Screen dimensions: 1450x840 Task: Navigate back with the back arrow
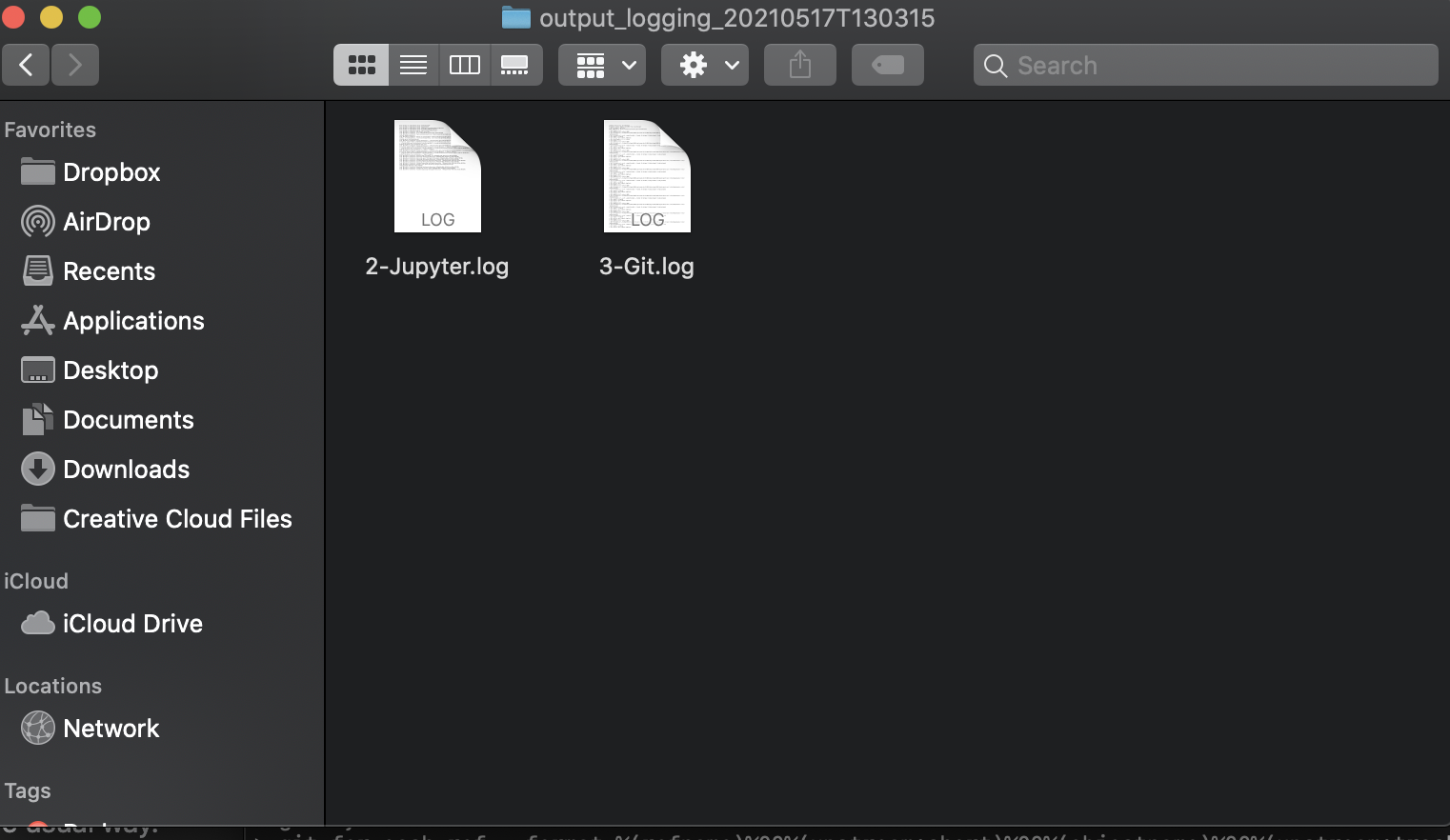pyautogui.click(x=26, y=64)
